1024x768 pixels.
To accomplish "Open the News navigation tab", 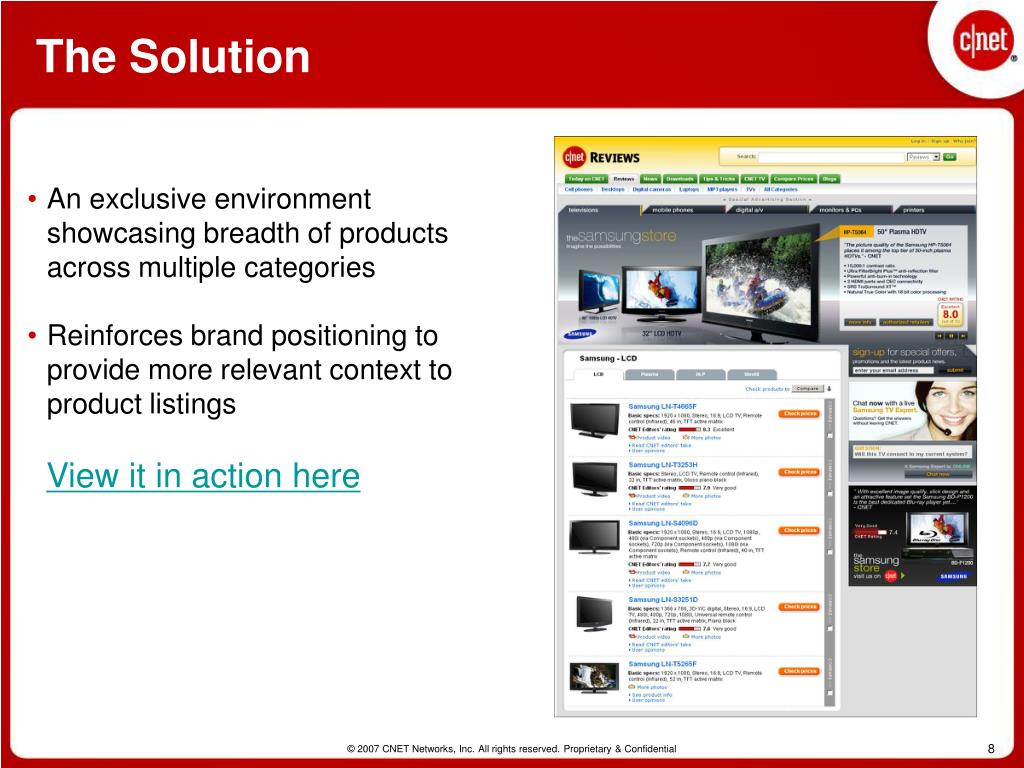I will [x=650, y=179].
